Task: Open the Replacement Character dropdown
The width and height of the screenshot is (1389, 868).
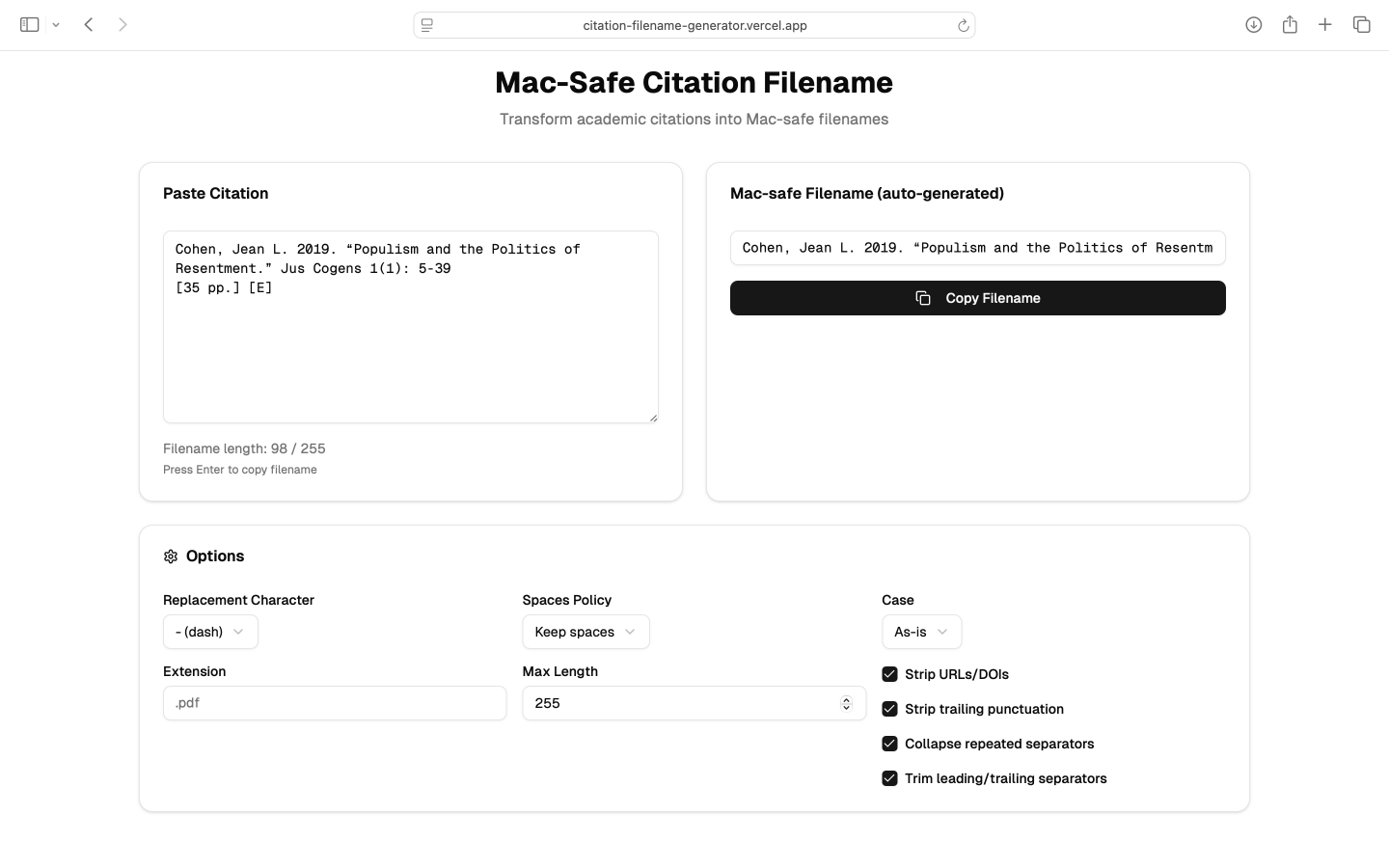Action: [x=209, y=632]
